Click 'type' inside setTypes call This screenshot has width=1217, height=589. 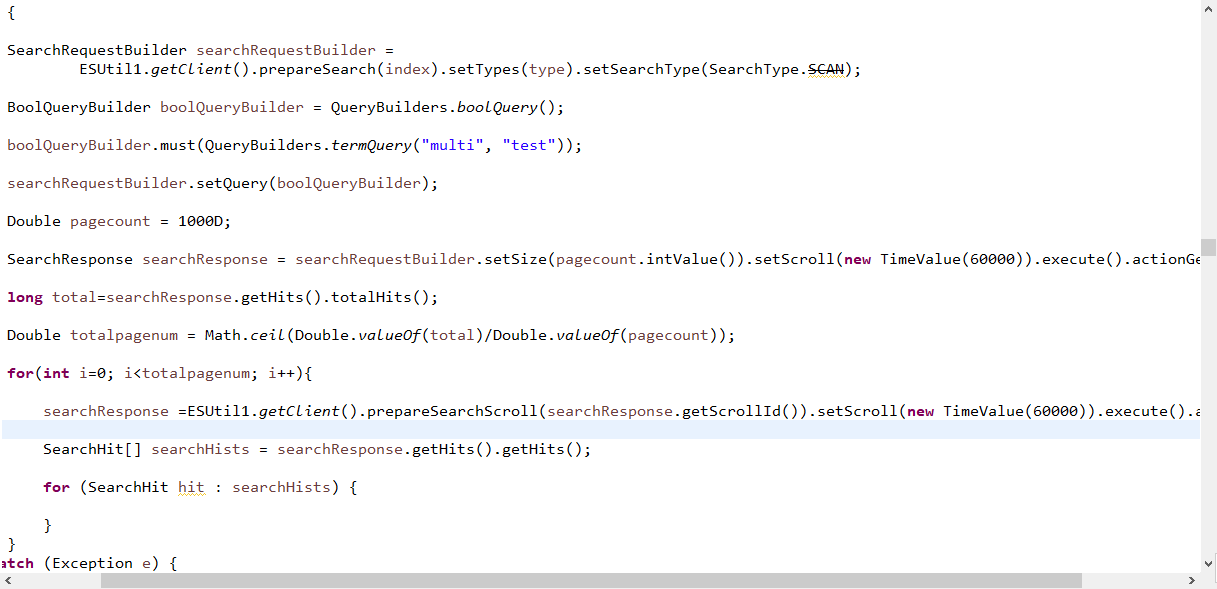tap(547, 69)
